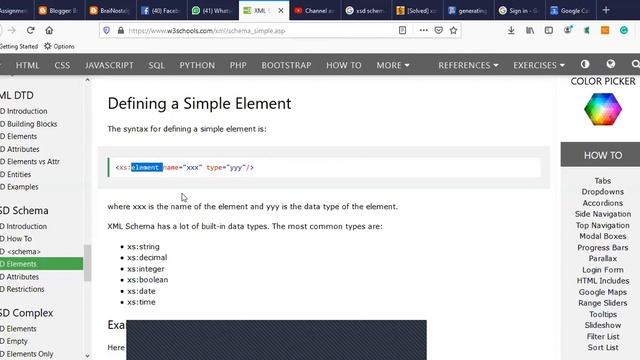640x360 pixels.
Task: Show sidebars icon in toolbar
Action: (x=549, y=30)
